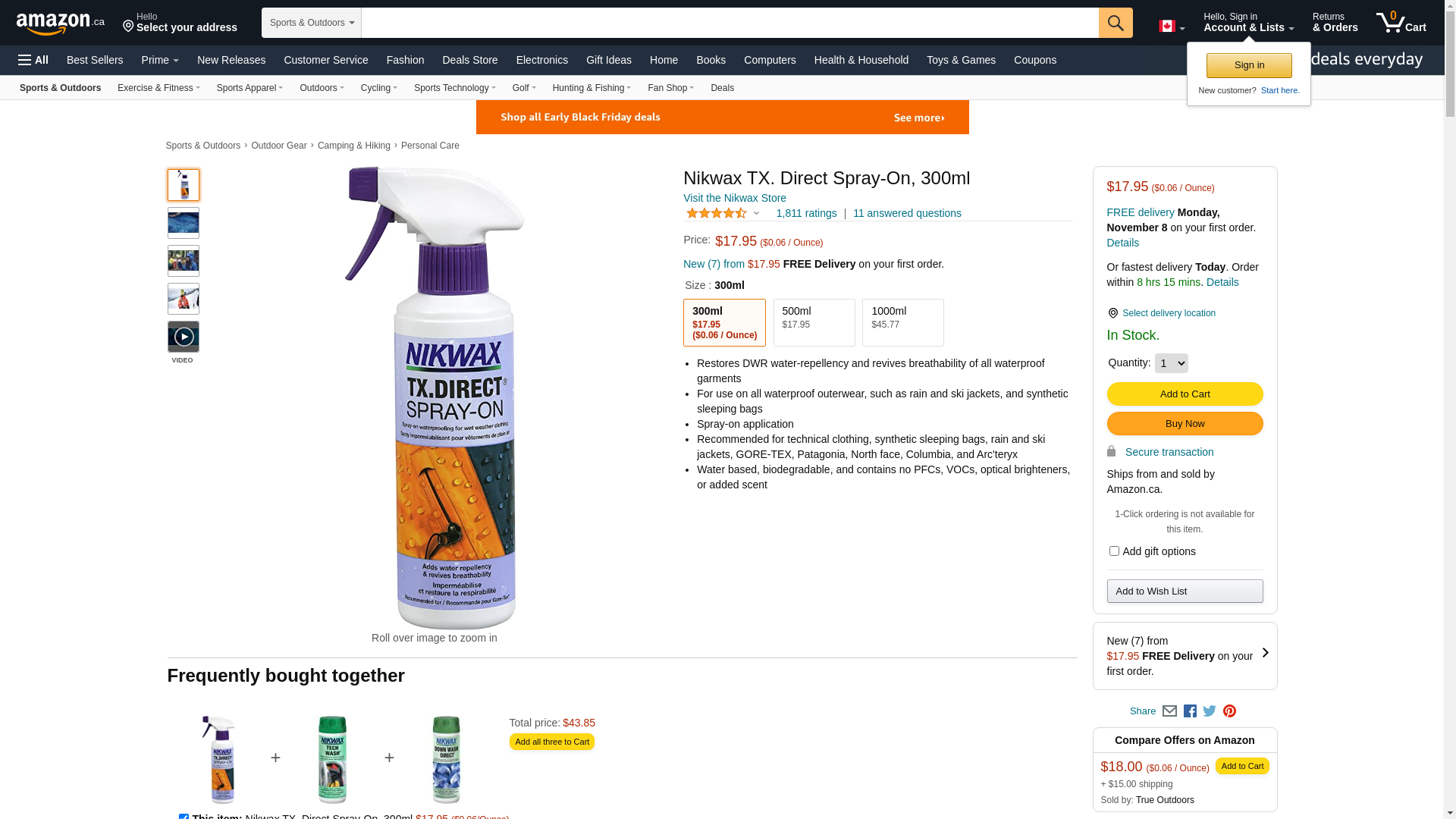This screenshot has height=819, width=1456.
Task: Expand the Canada flag language selector
Action: (x=1172, y=27)
